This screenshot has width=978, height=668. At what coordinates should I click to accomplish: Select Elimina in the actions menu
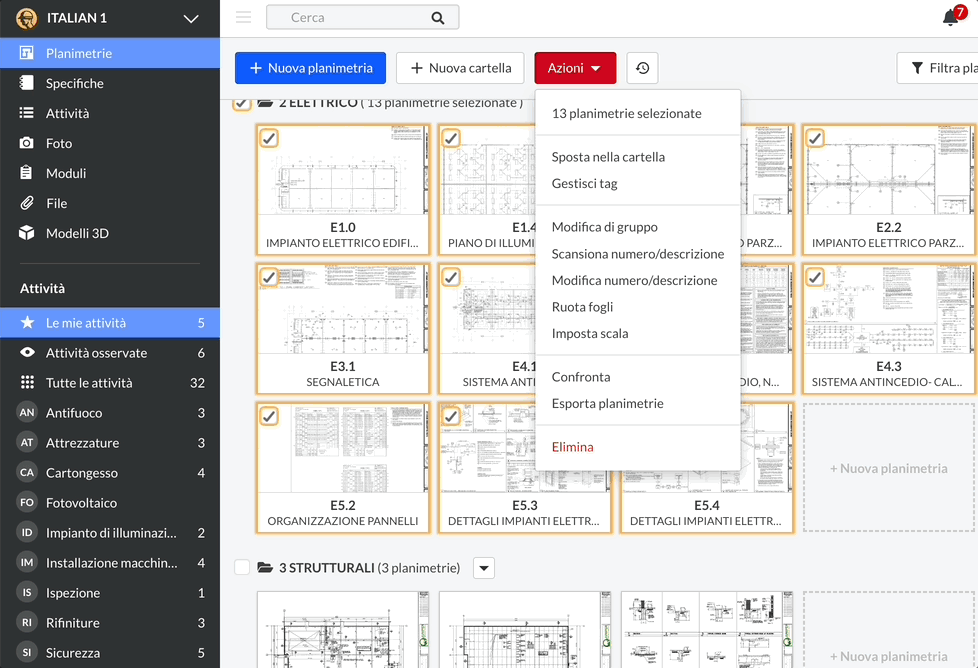[x=573, y=447]
